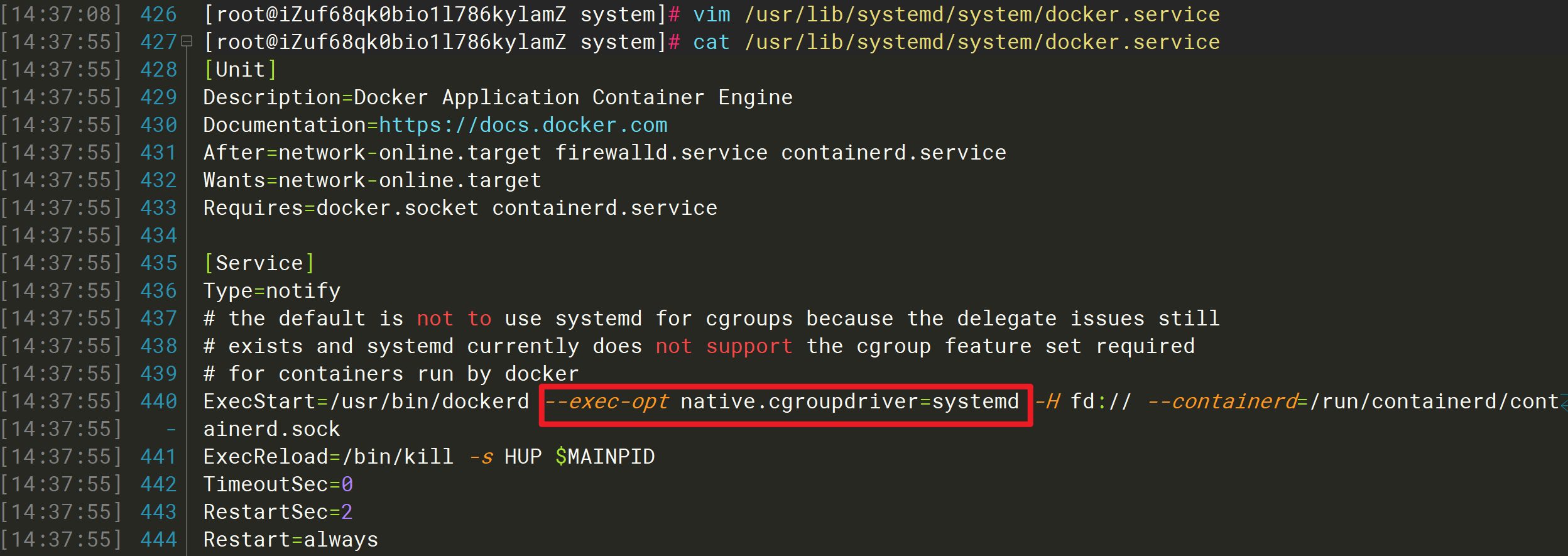
Task: Click the --containerd flag in ExecStart
Action: (1222, 401)
